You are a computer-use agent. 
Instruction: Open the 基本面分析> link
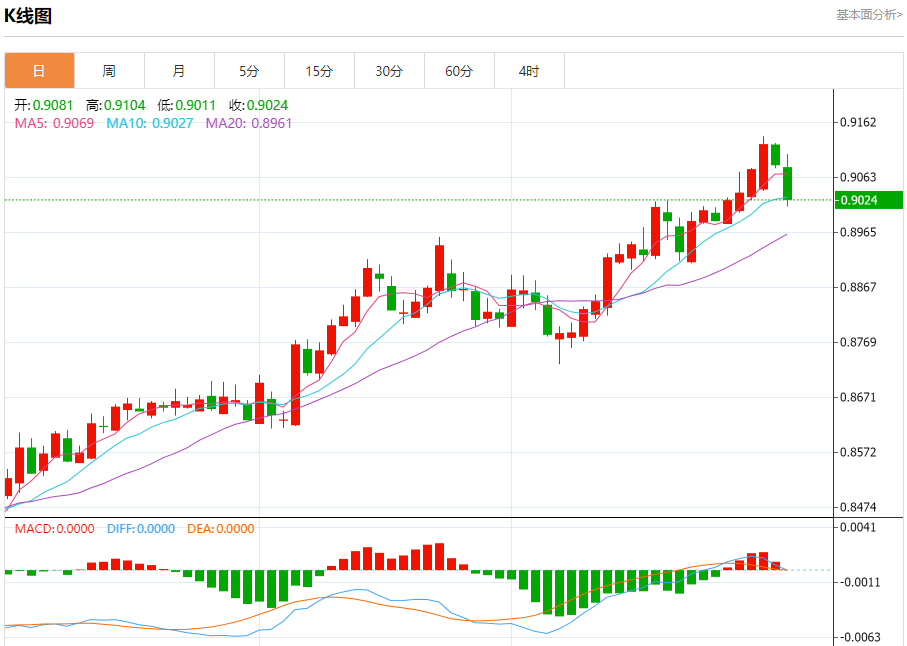[x=869, y=15]
